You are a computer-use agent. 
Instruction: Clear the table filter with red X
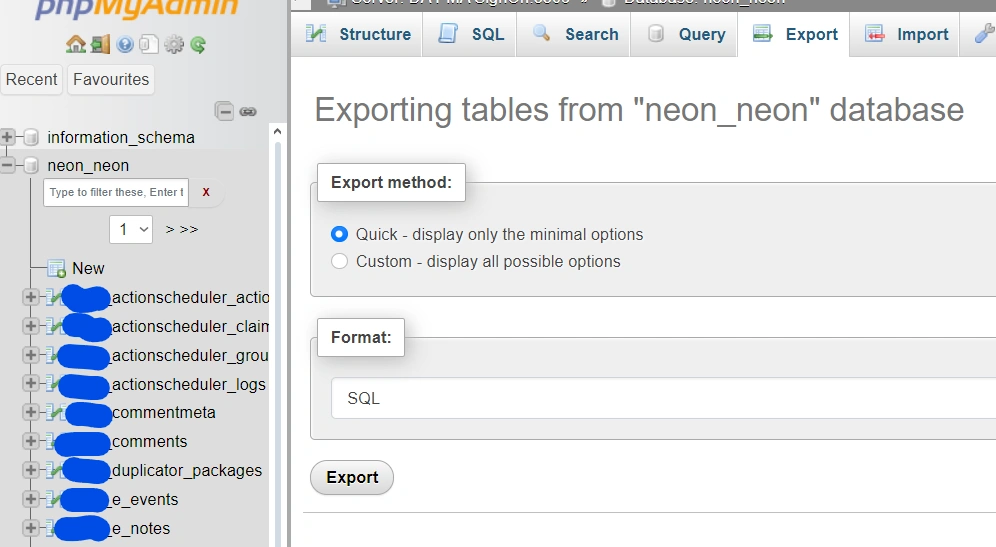[206, 192]
